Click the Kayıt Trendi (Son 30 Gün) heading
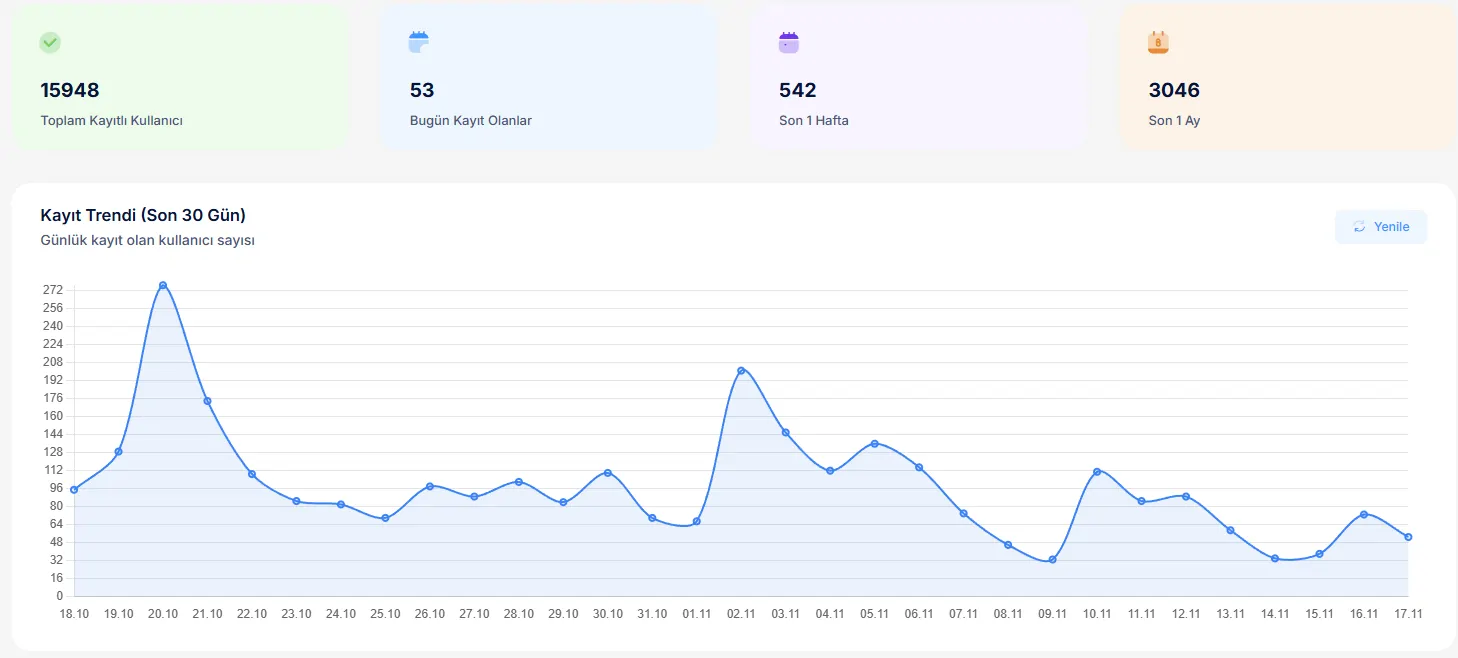The height and width of the screenshot is (658, 1458). pyautogui.click(x=143, y=215)
